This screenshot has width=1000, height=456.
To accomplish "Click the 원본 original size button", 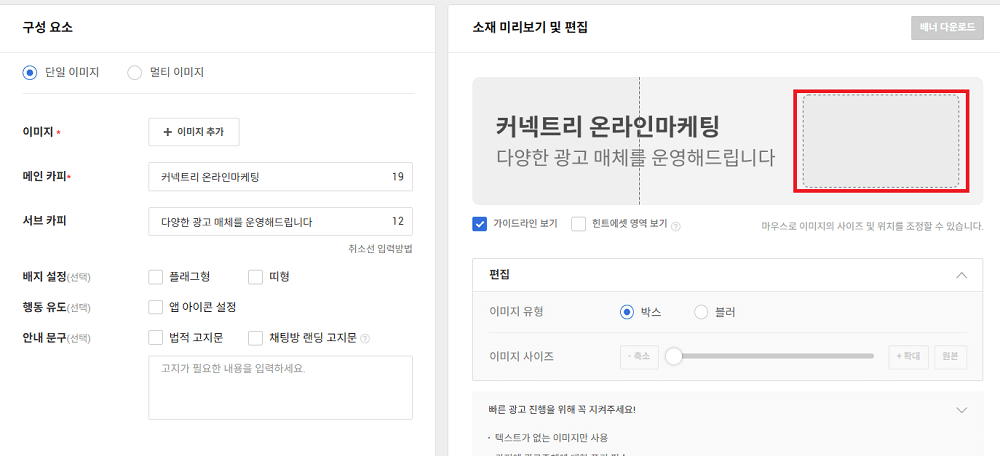I will click(x=951, y=357).
